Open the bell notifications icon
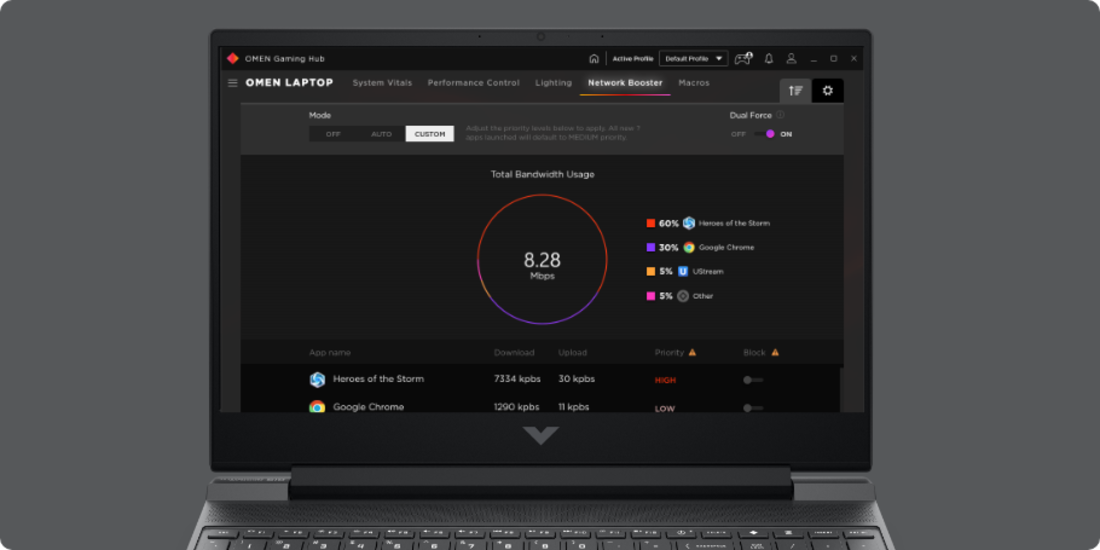The width and height of the screenshot is (1100, 550). (768, 59)
